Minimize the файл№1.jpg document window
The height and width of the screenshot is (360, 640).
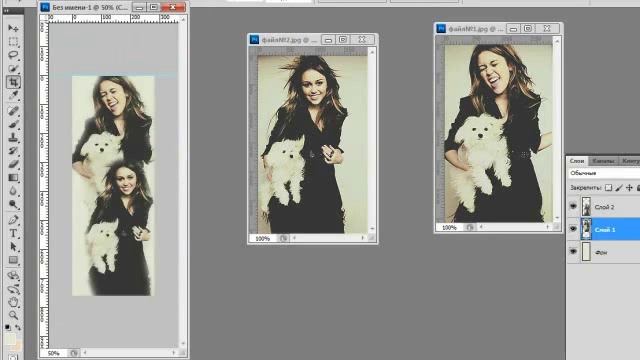(513, 29)
